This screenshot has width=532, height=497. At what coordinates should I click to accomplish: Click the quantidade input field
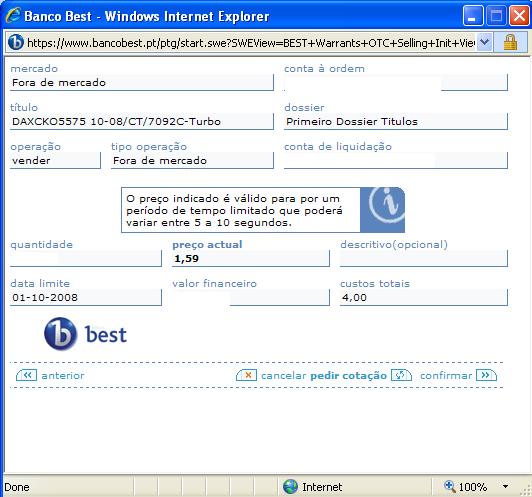point(86,259)
